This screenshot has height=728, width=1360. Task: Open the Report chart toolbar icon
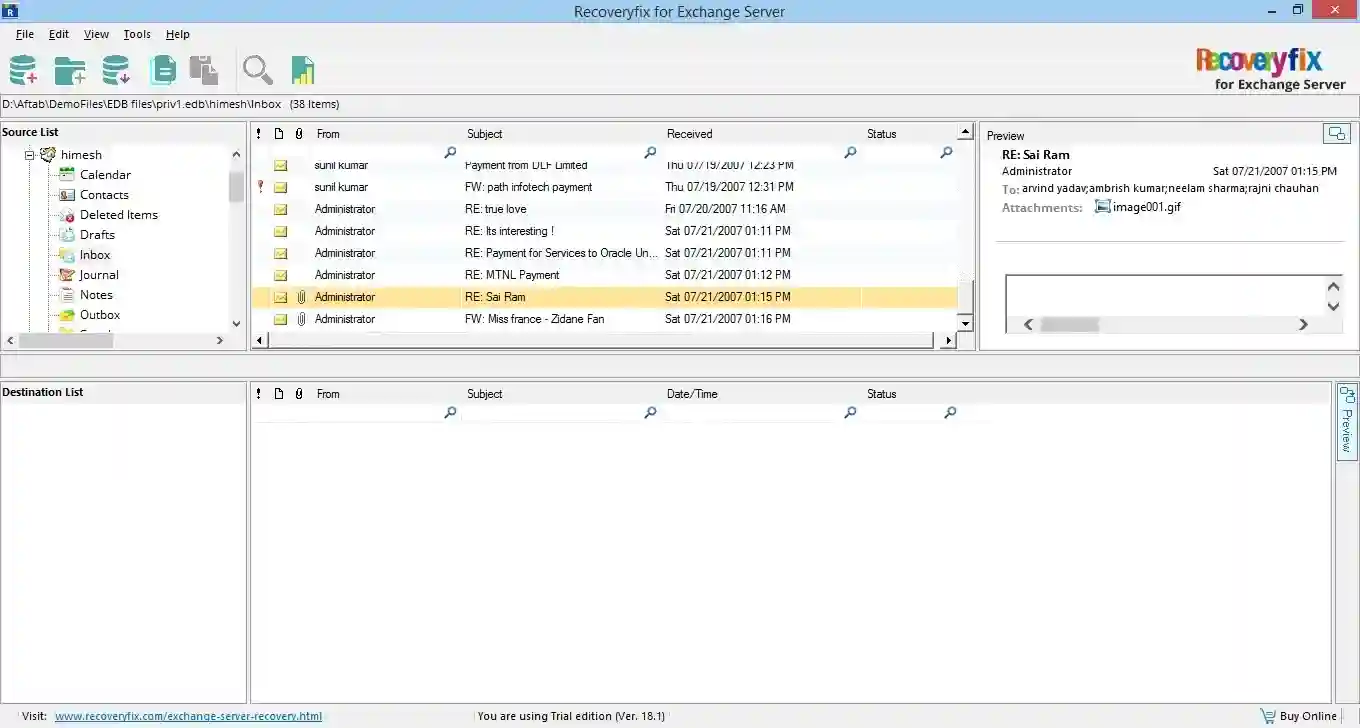click(x=303, y=70)
